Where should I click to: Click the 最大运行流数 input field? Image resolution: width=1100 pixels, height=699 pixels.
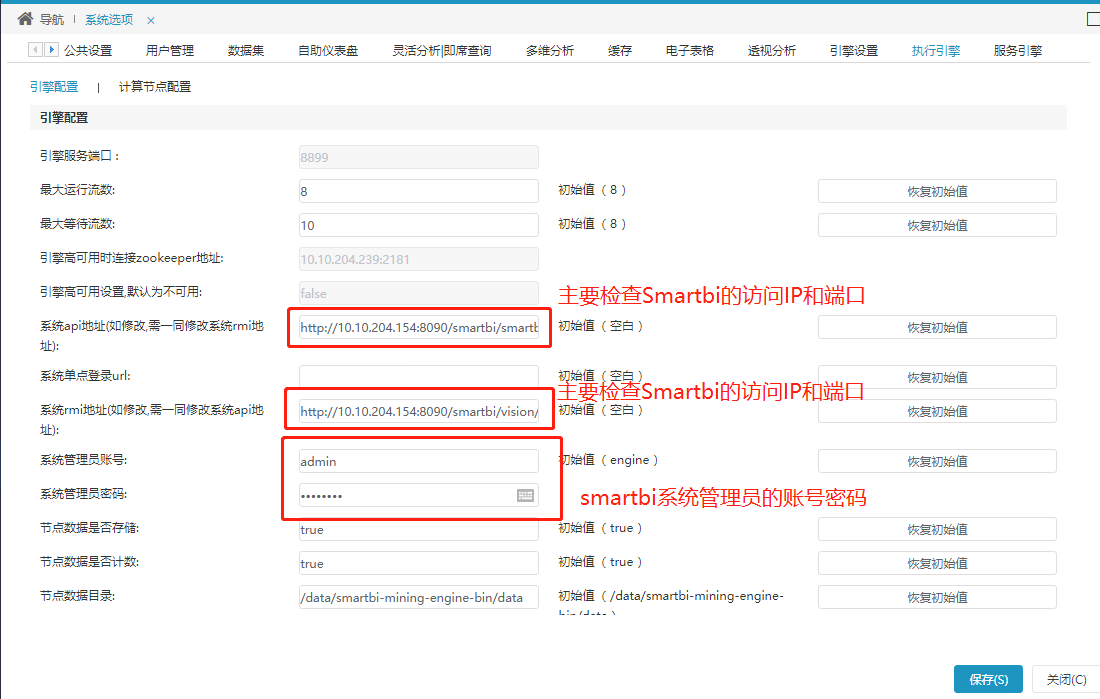(419, 191)
